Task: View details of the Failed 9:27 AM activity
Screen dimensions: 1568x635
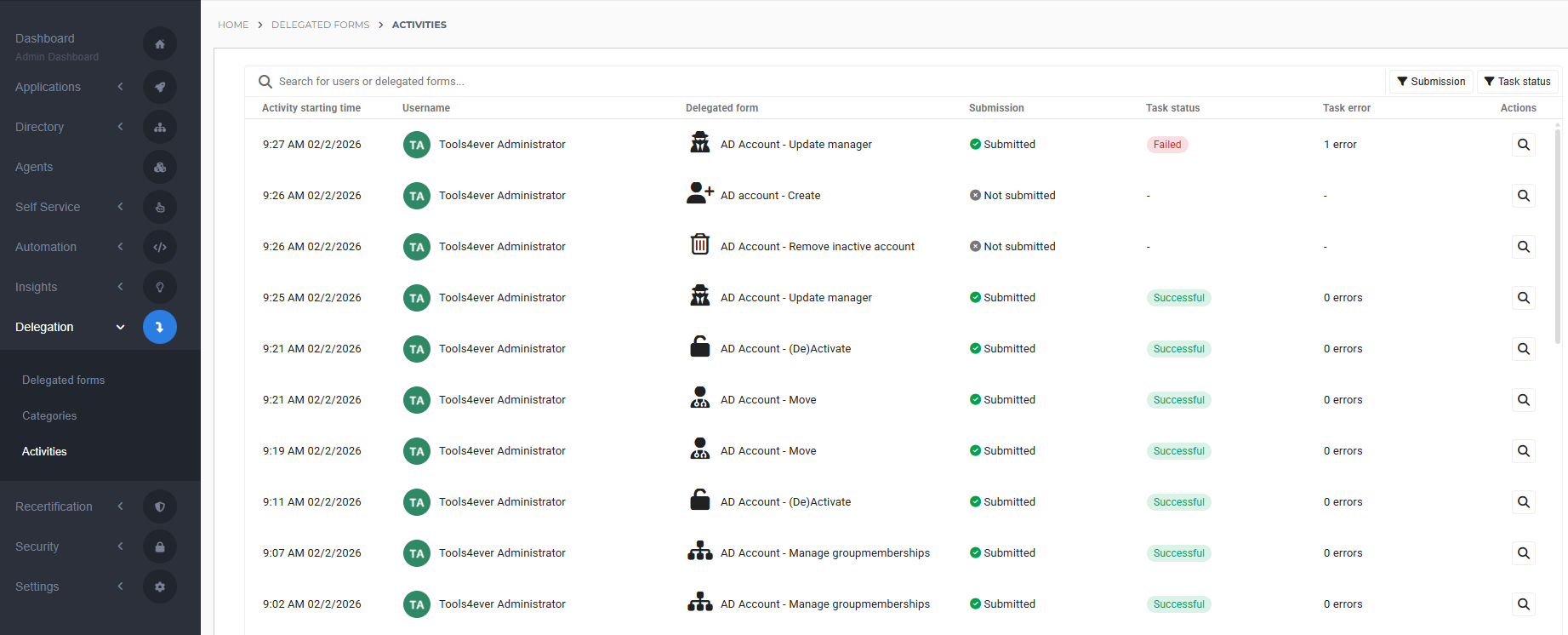Action: tap(1523, 145)
